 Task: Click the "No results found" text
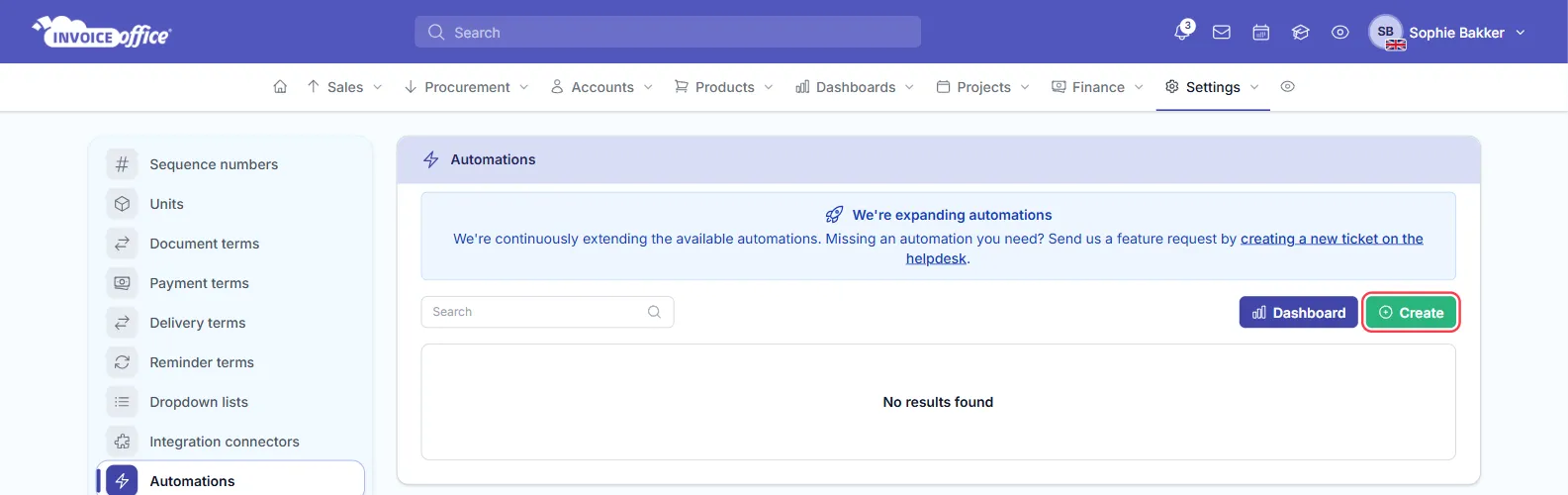tap(938, 402)
